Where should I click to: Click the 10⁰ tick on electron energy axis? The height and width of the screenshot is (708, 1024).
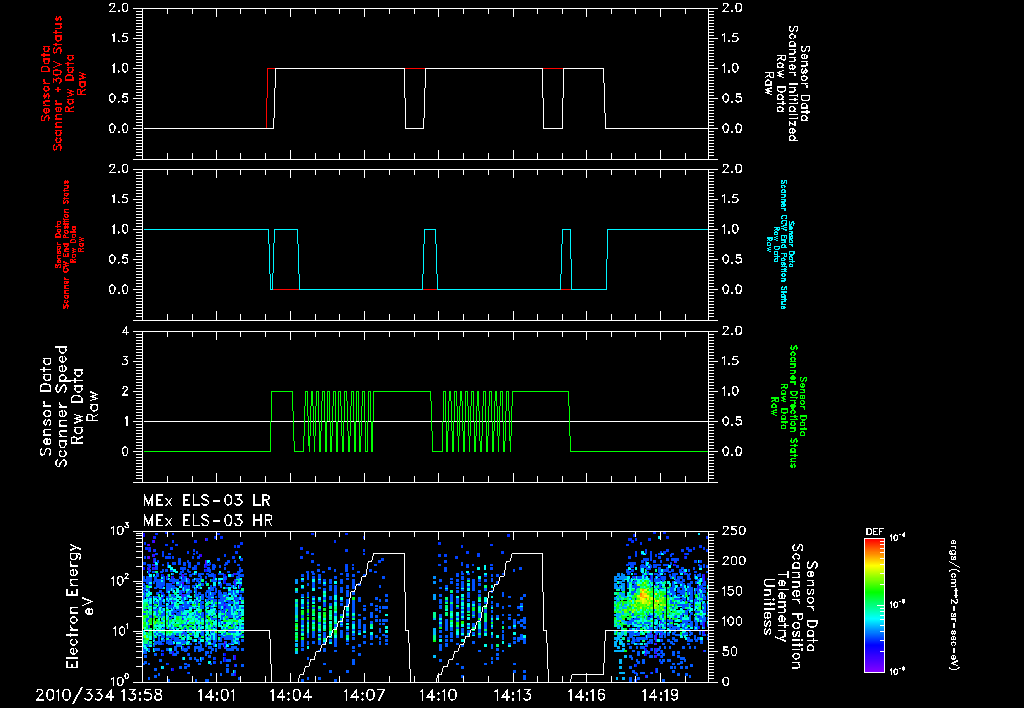point(118,679)
